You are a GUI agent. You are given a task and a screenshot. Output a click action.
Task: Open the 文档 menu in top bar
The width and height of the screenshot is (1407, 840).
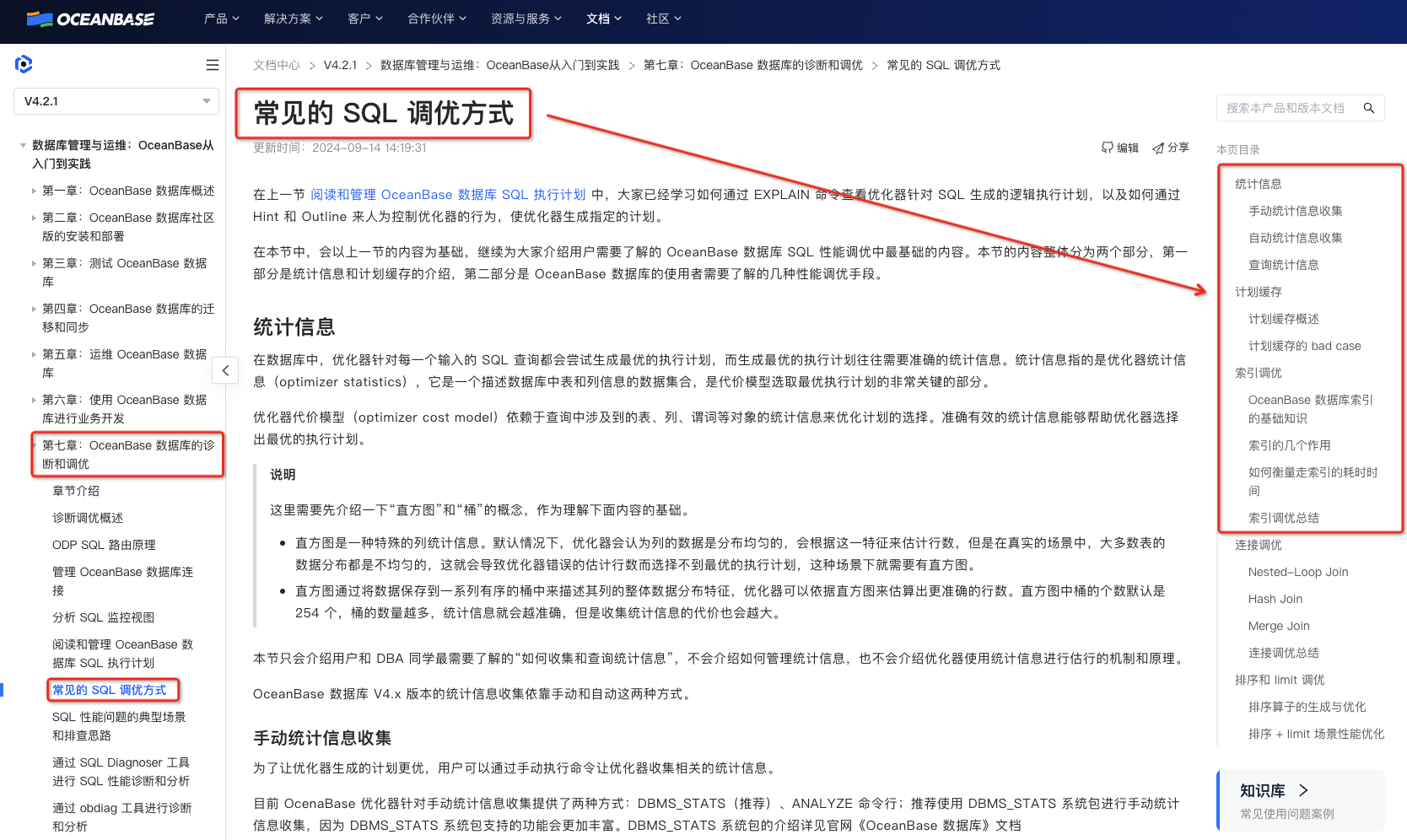point(603,18)
